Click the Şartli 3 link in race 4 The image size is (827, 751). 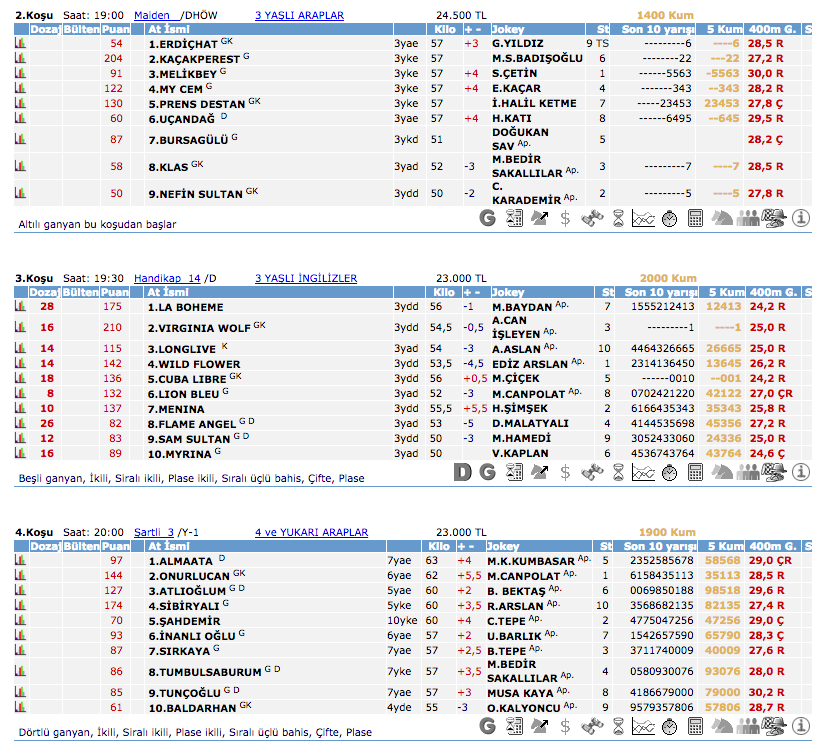coord(154,533)
